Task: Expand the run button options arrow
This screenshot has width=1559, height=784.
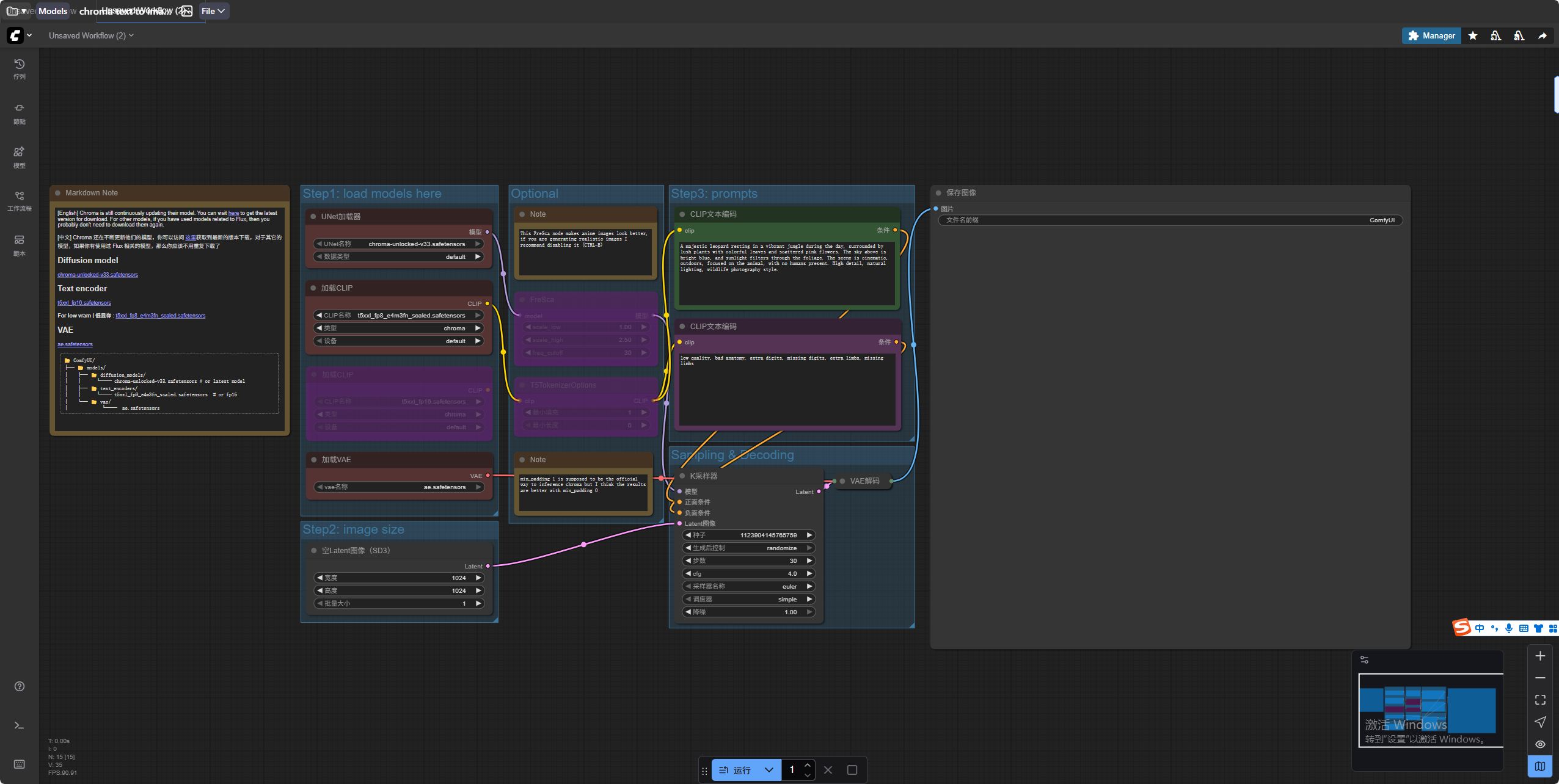Action: tap(769, 770)
